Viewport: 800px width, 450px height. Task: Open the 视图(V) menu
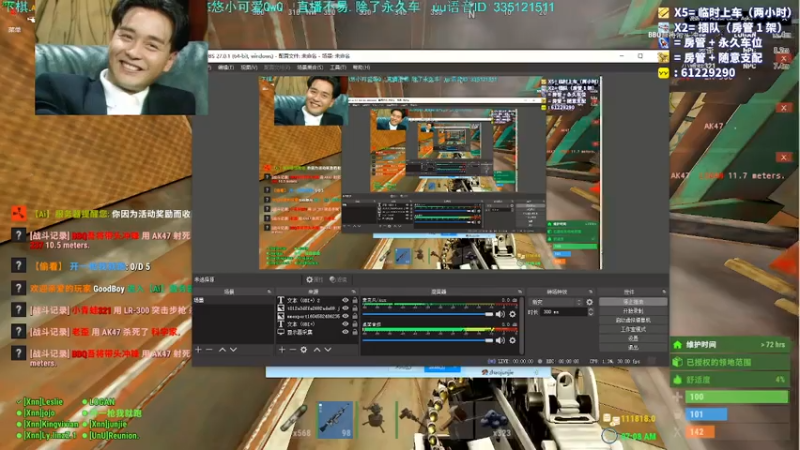click(249, 67)
